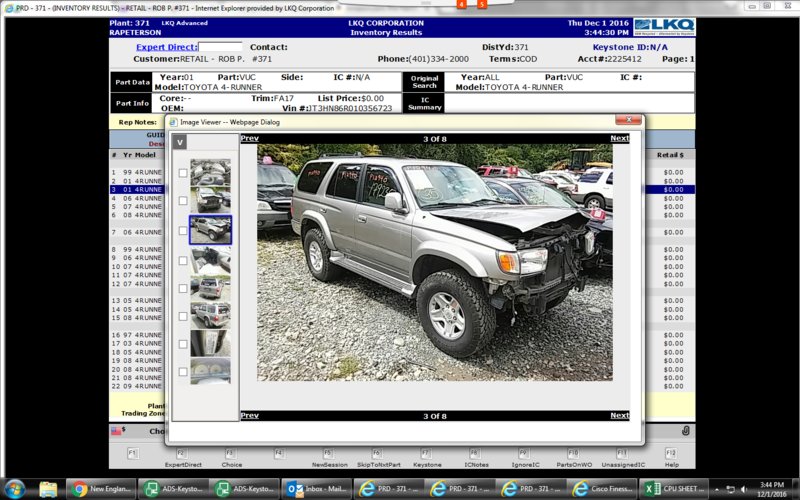The height and width of the screenshot is (500, 800).
Task: Select row 16, the 97 4RUNNER
Action: click(137, 335)
